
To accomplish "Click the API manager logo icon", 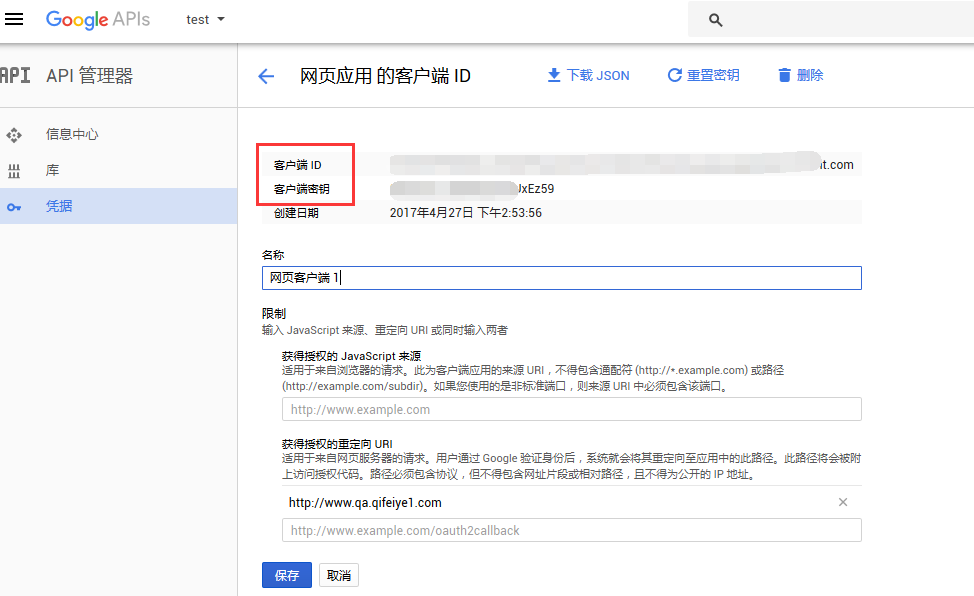I will point(15,75).
